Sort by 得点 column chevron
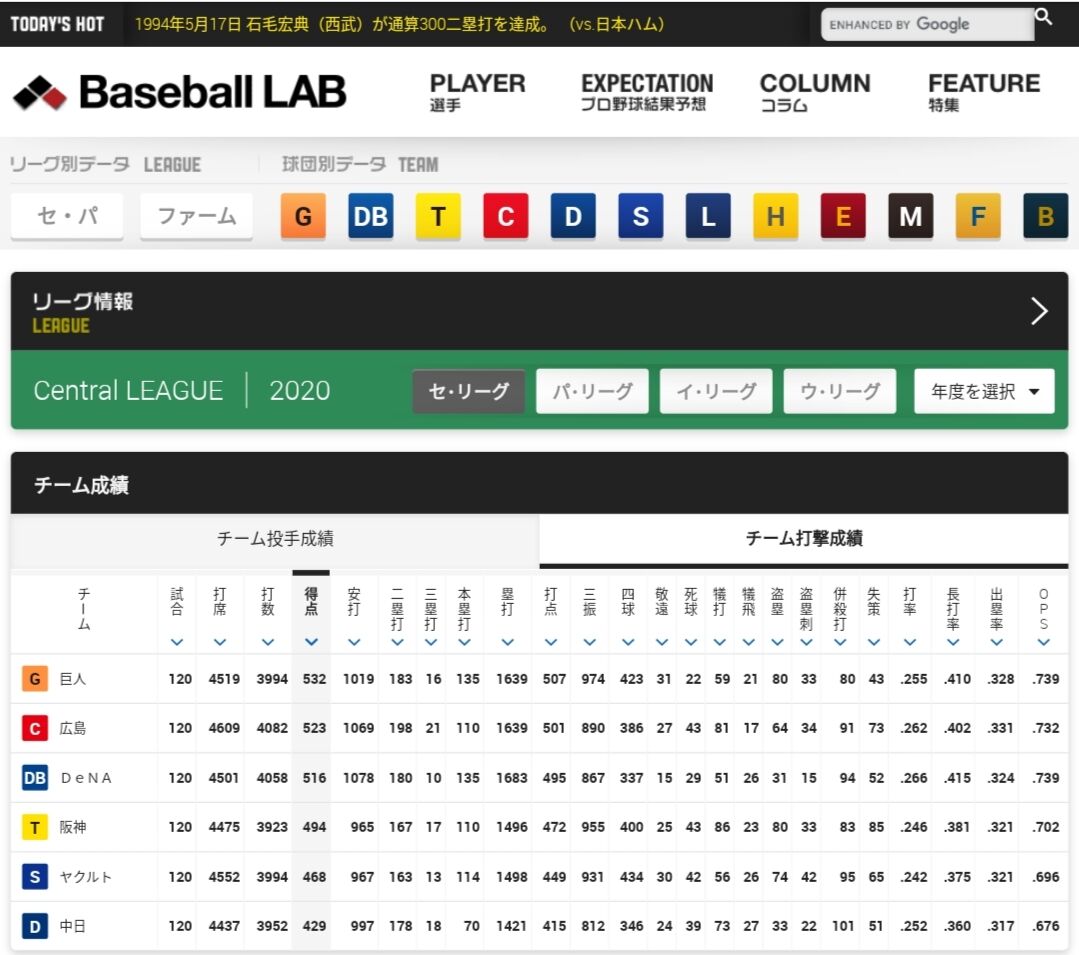 [311, 642]
